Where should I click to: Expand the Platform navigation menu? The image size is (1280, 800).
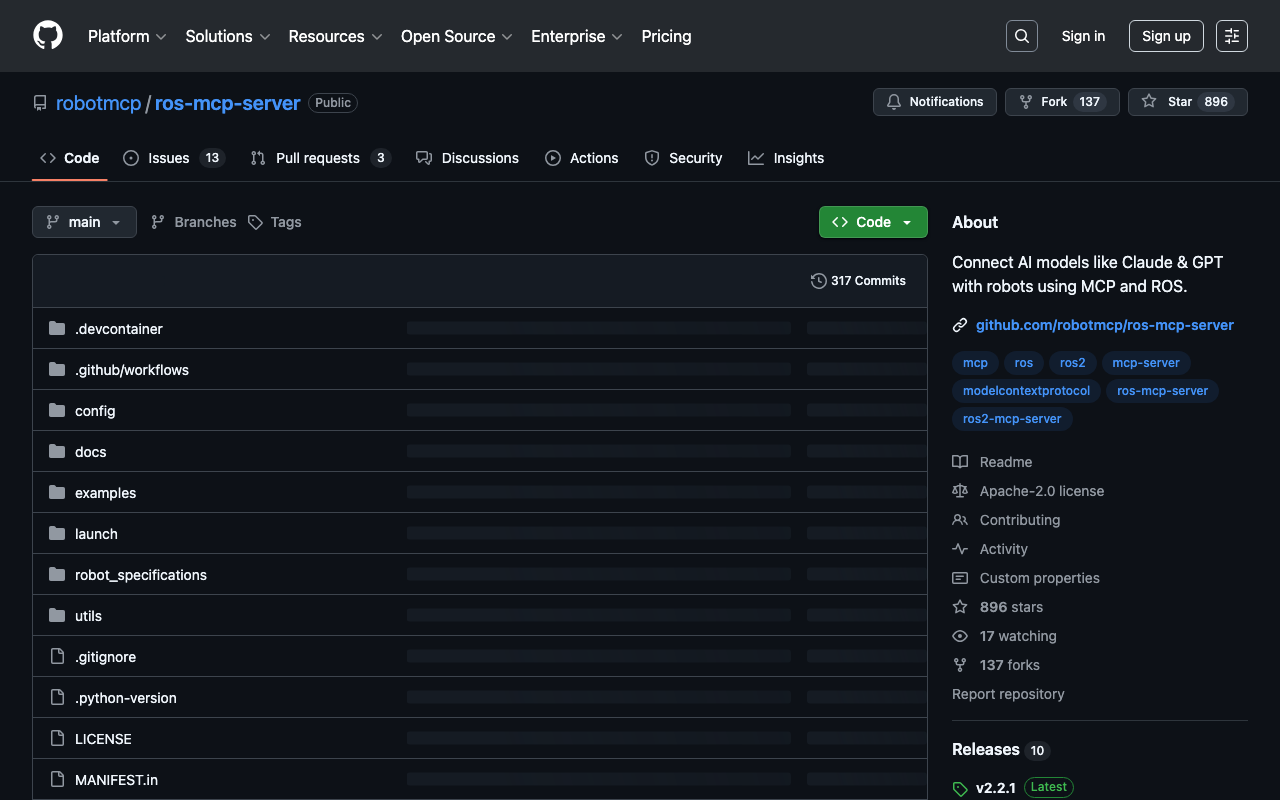(x=127, y=36)
